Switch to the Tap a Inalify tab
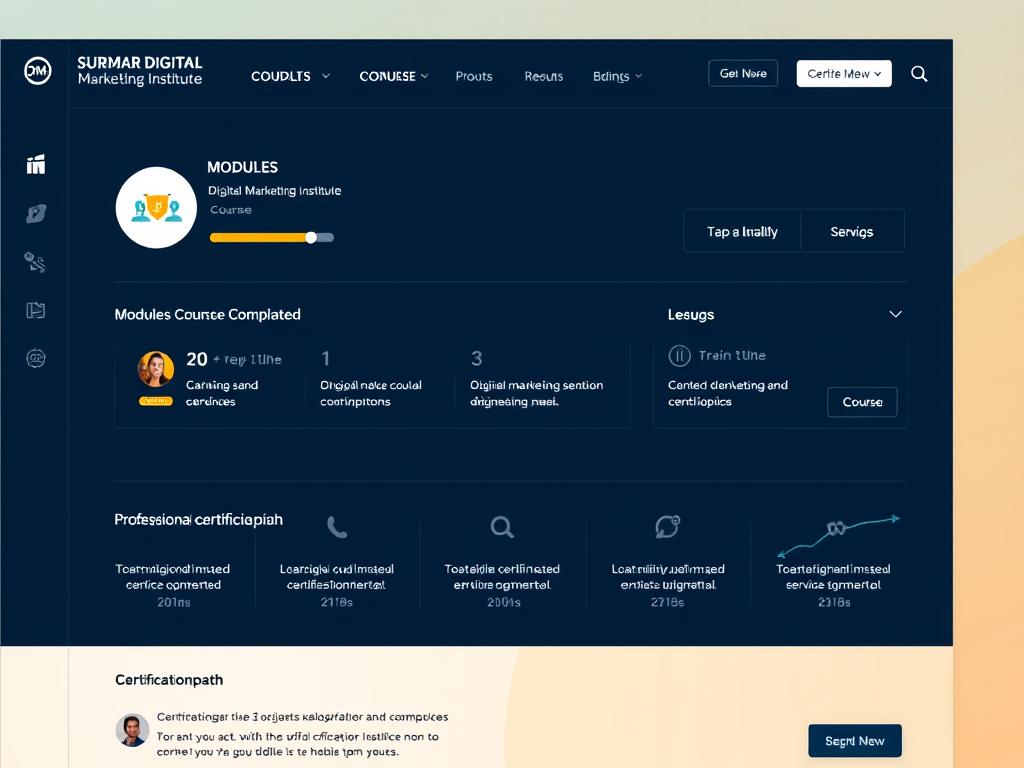Viewport: 1024px width, 768px height. pos(742,231)
